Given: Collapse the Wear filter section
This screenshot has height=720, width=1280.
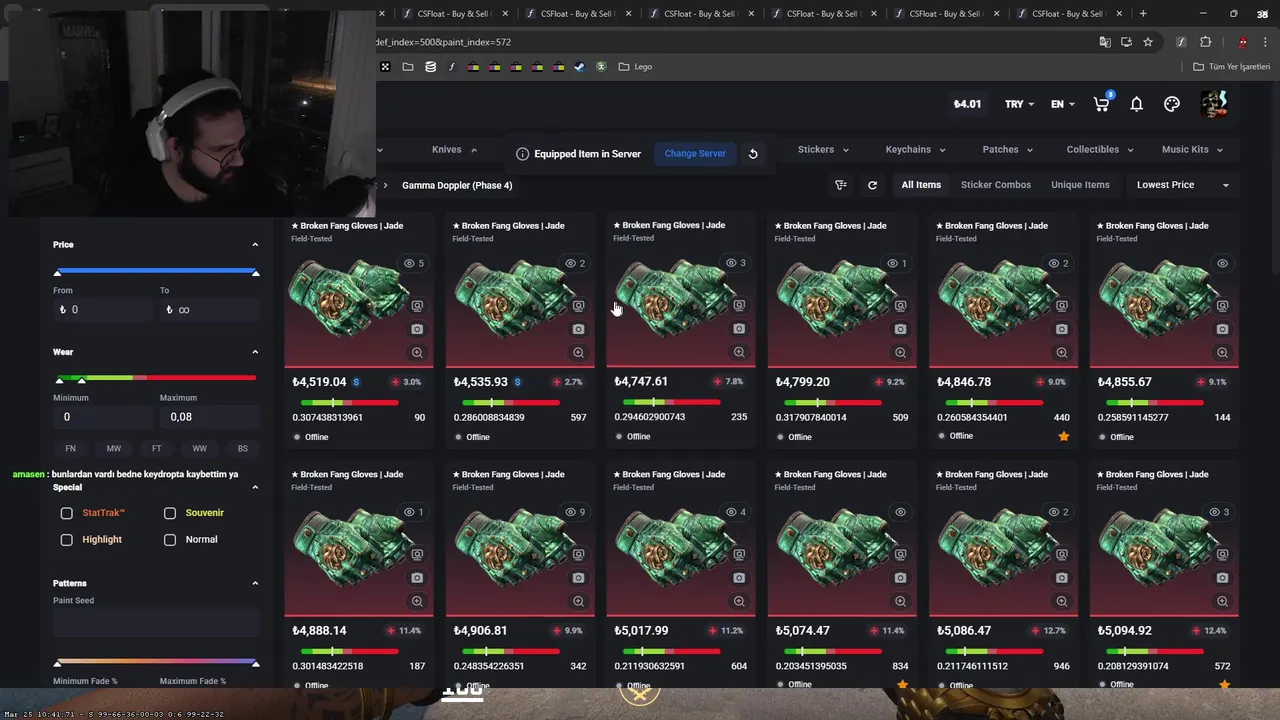Looking at the screenshot, I should pyautogui.click(x=255, y=352).
